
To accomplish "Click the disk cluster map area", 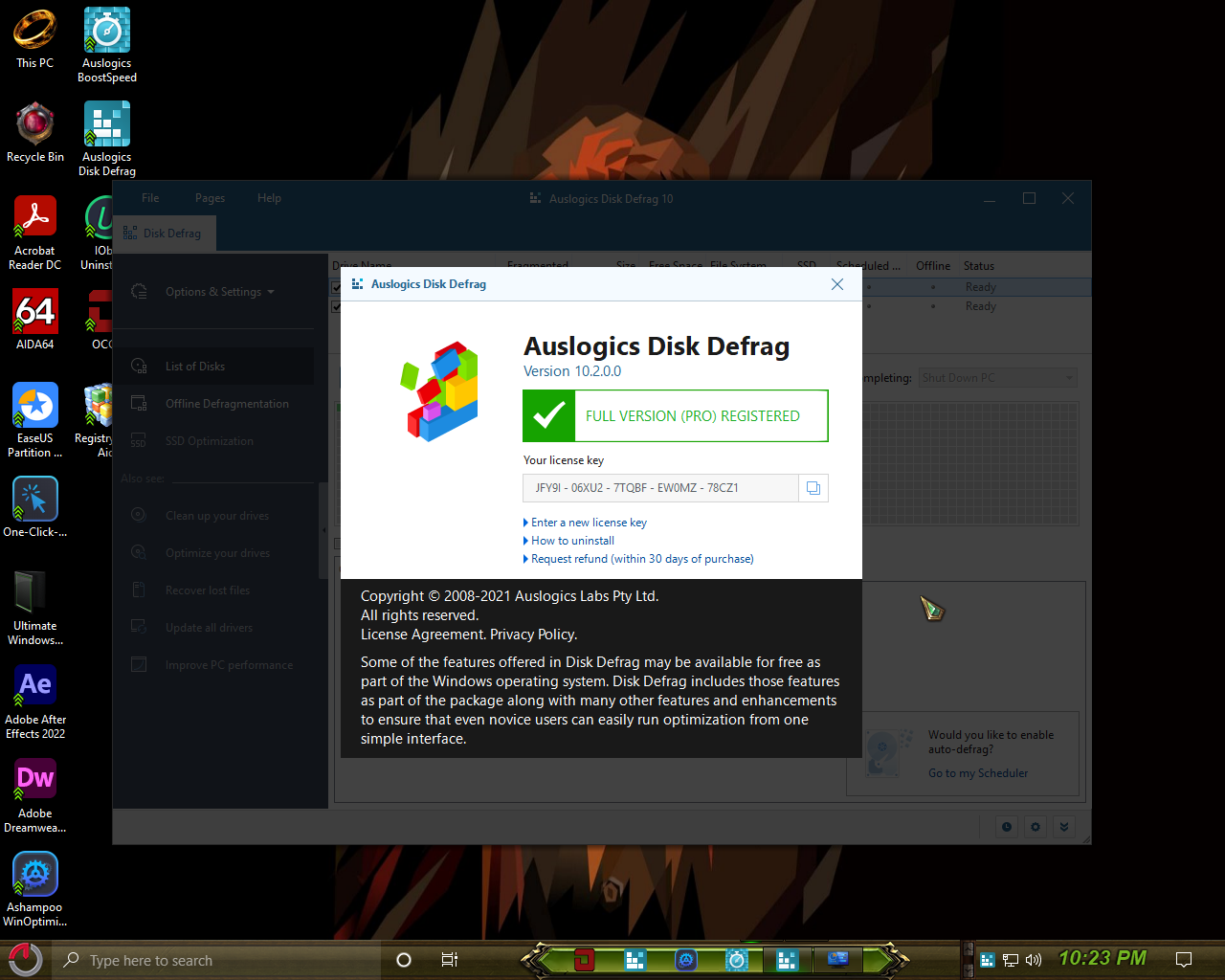I will (970, 463).
